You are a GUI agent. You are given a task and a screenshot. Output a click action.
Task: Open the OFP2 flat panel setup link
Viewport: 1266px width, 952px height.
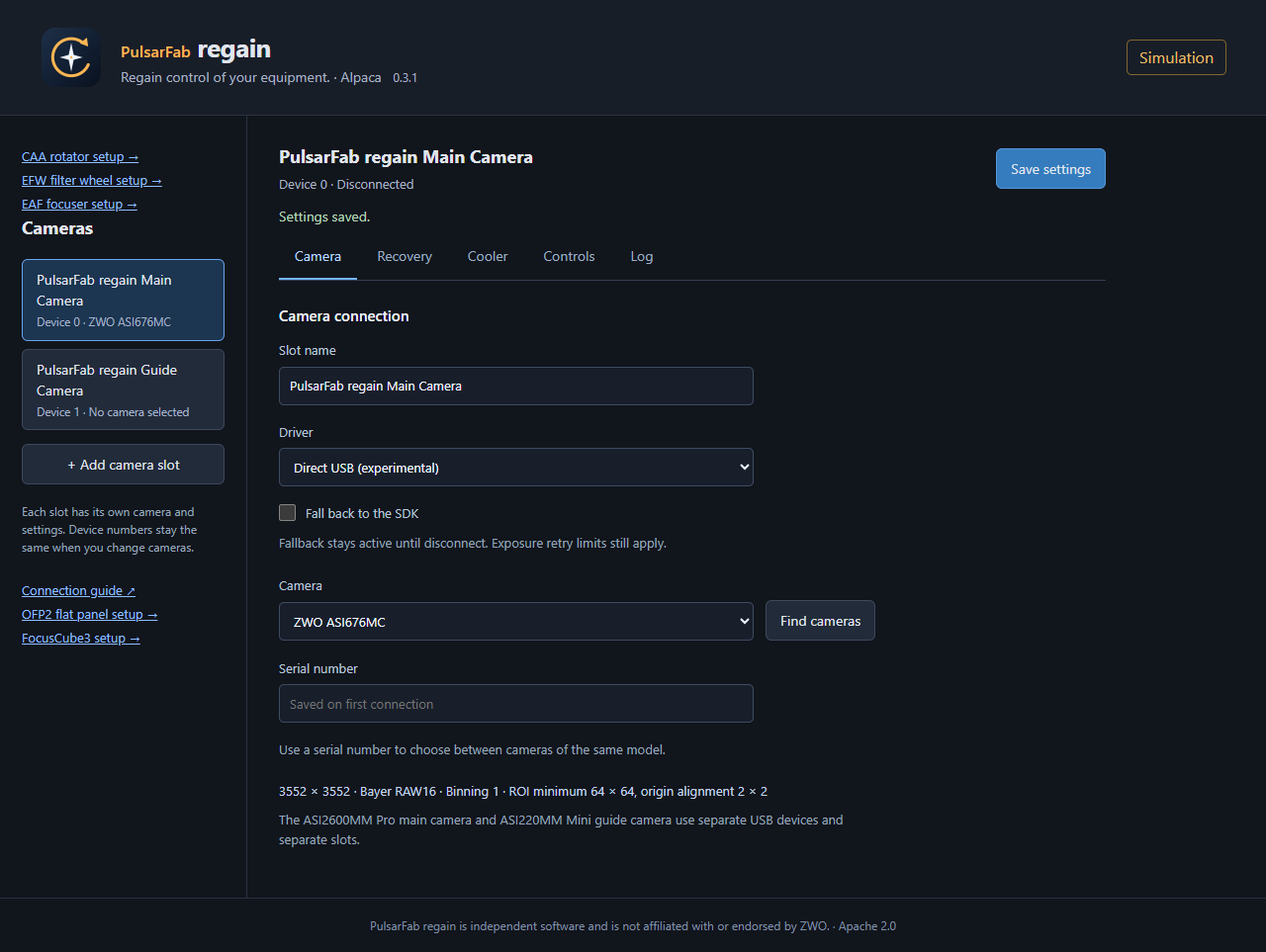[90, 614]
